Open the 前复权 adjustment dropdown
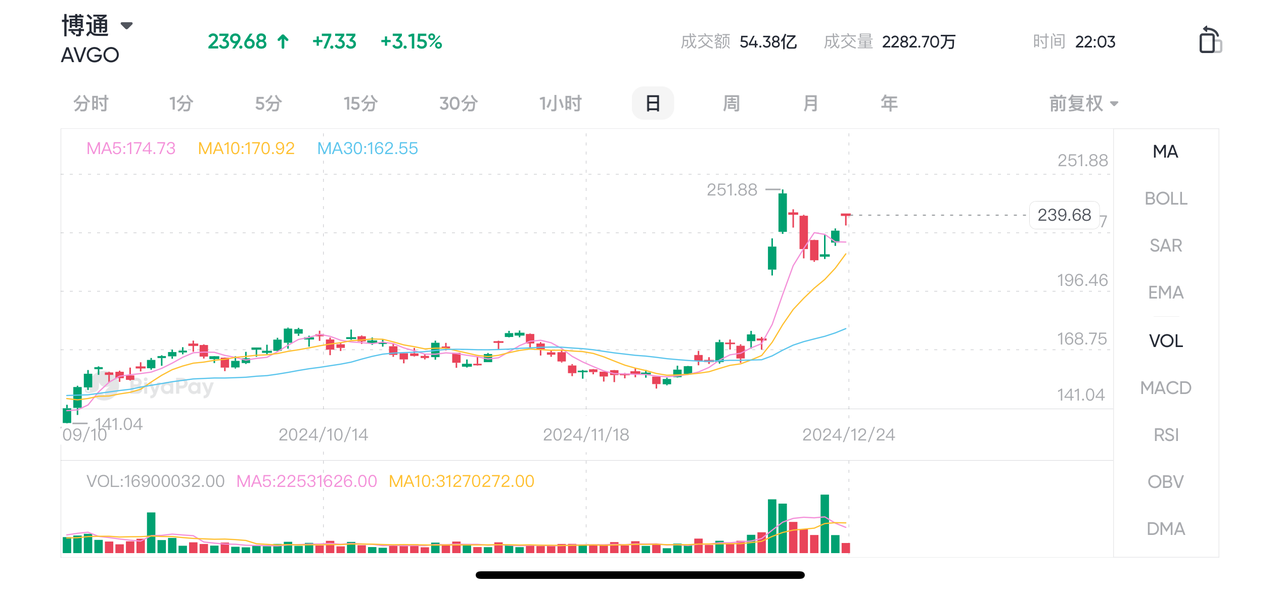Screen dimensions: 1280x591 pos(1084,103)
